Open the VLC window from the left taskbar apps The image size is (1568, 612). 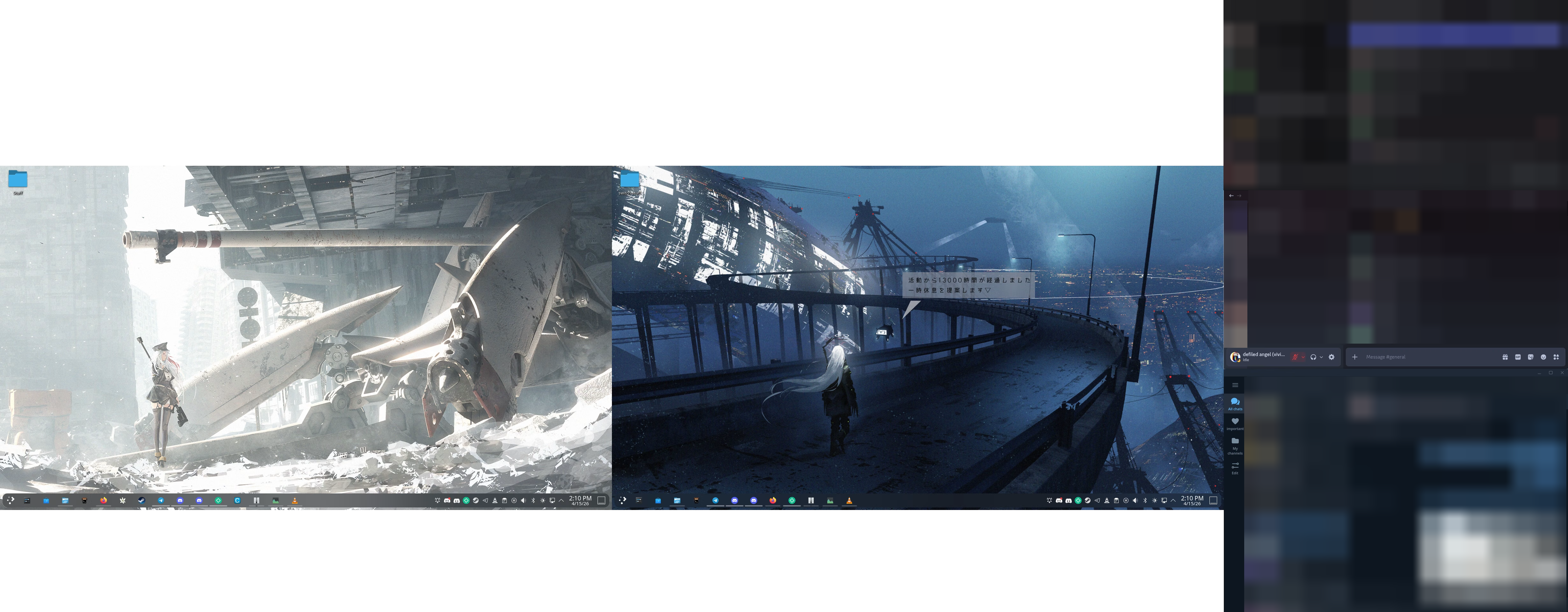tap(294, 500)
